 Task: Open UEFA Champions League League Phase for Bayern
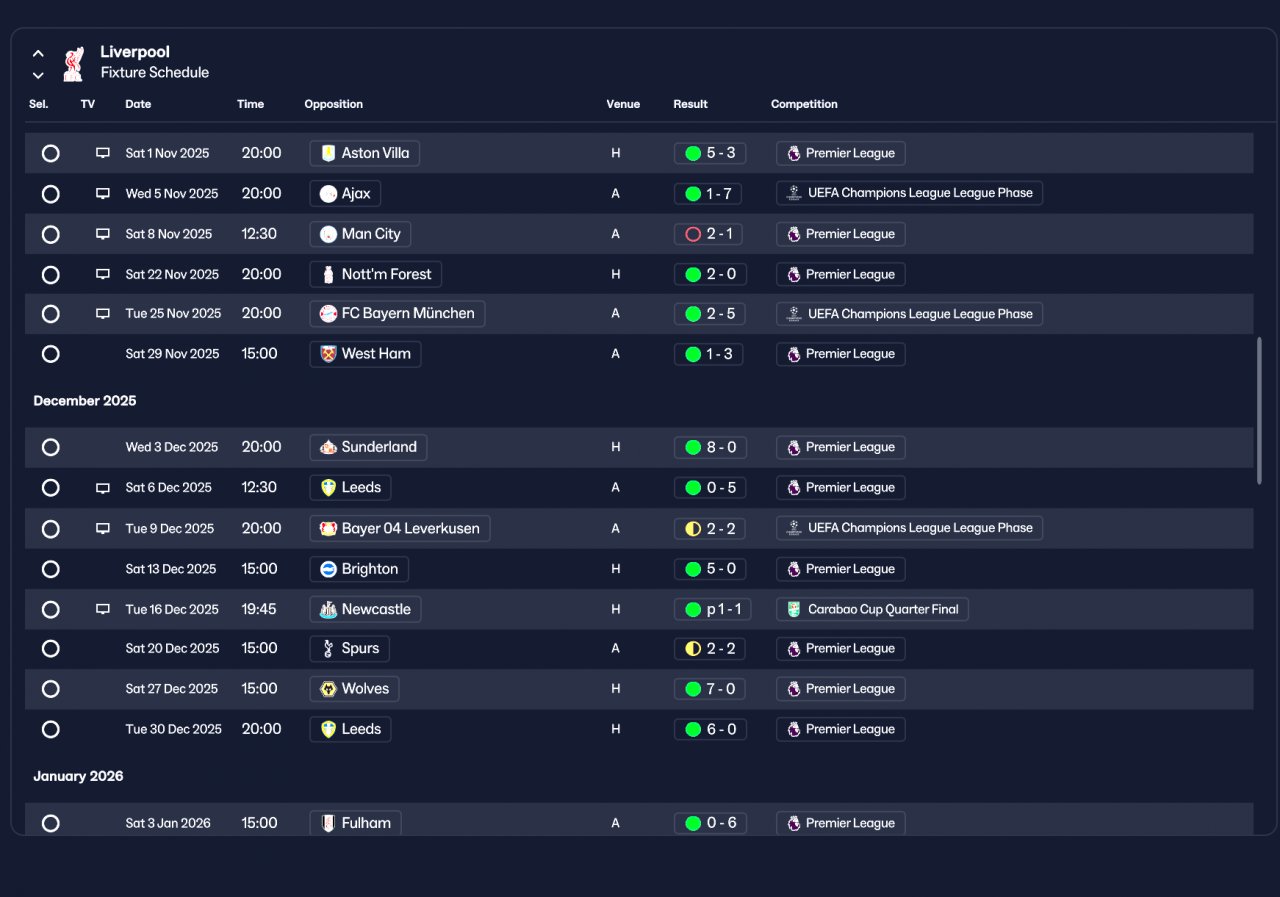point(910,313)
